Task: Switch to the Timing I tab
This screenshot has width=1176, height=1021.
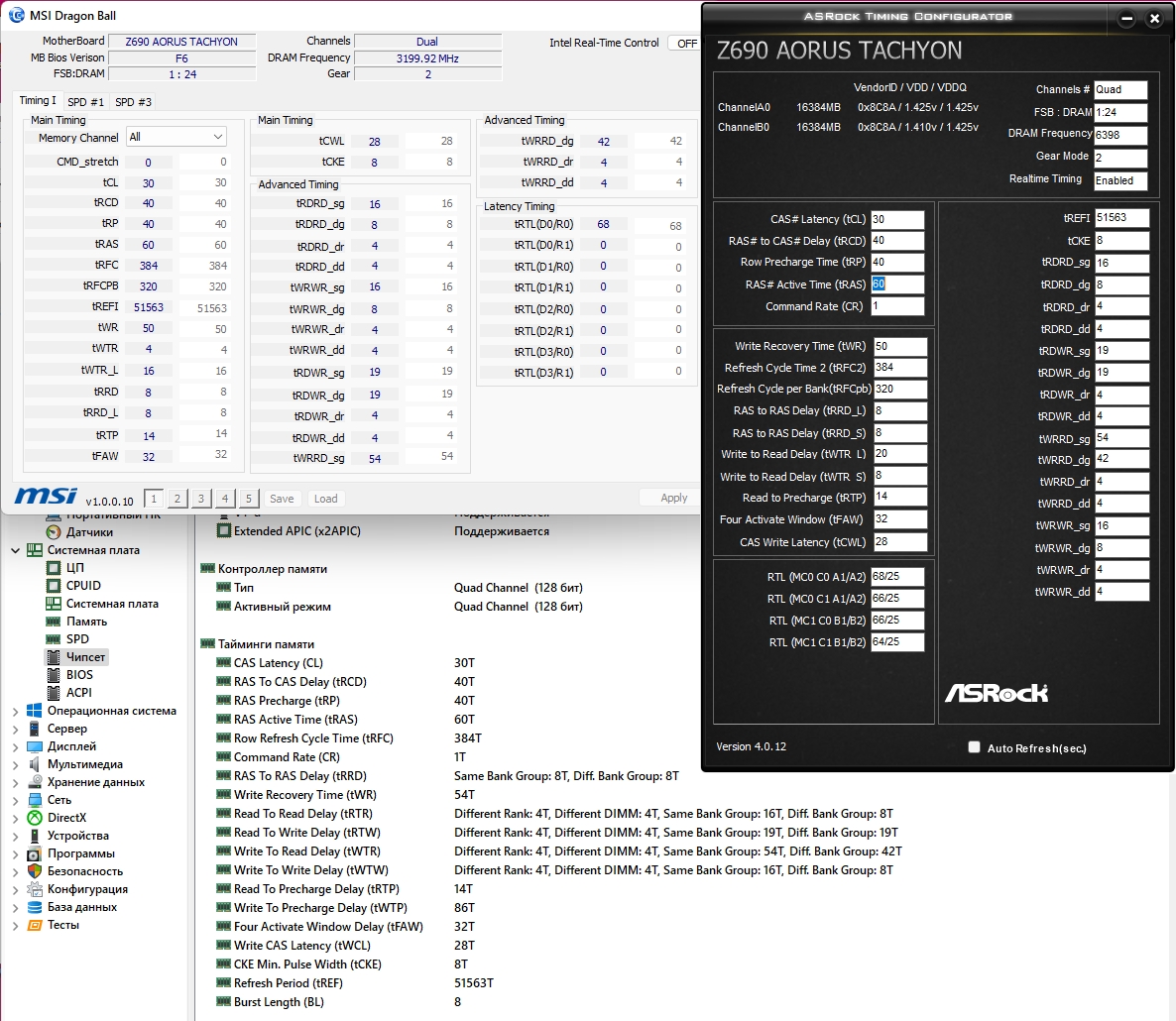Action: coord(38,100)
